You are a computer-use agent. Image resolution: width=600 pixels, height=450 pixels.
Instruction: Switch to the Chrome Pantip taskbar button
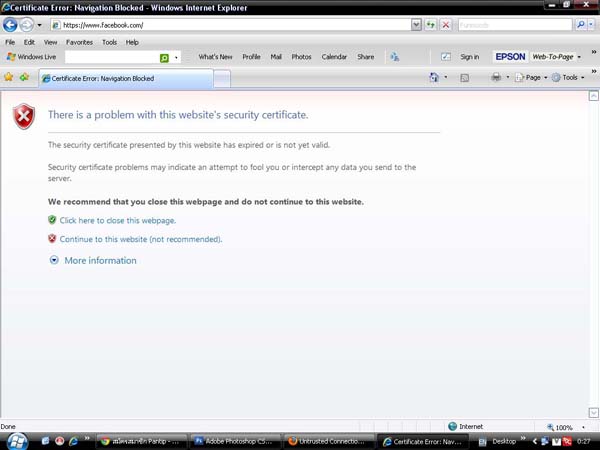[141, 441]
